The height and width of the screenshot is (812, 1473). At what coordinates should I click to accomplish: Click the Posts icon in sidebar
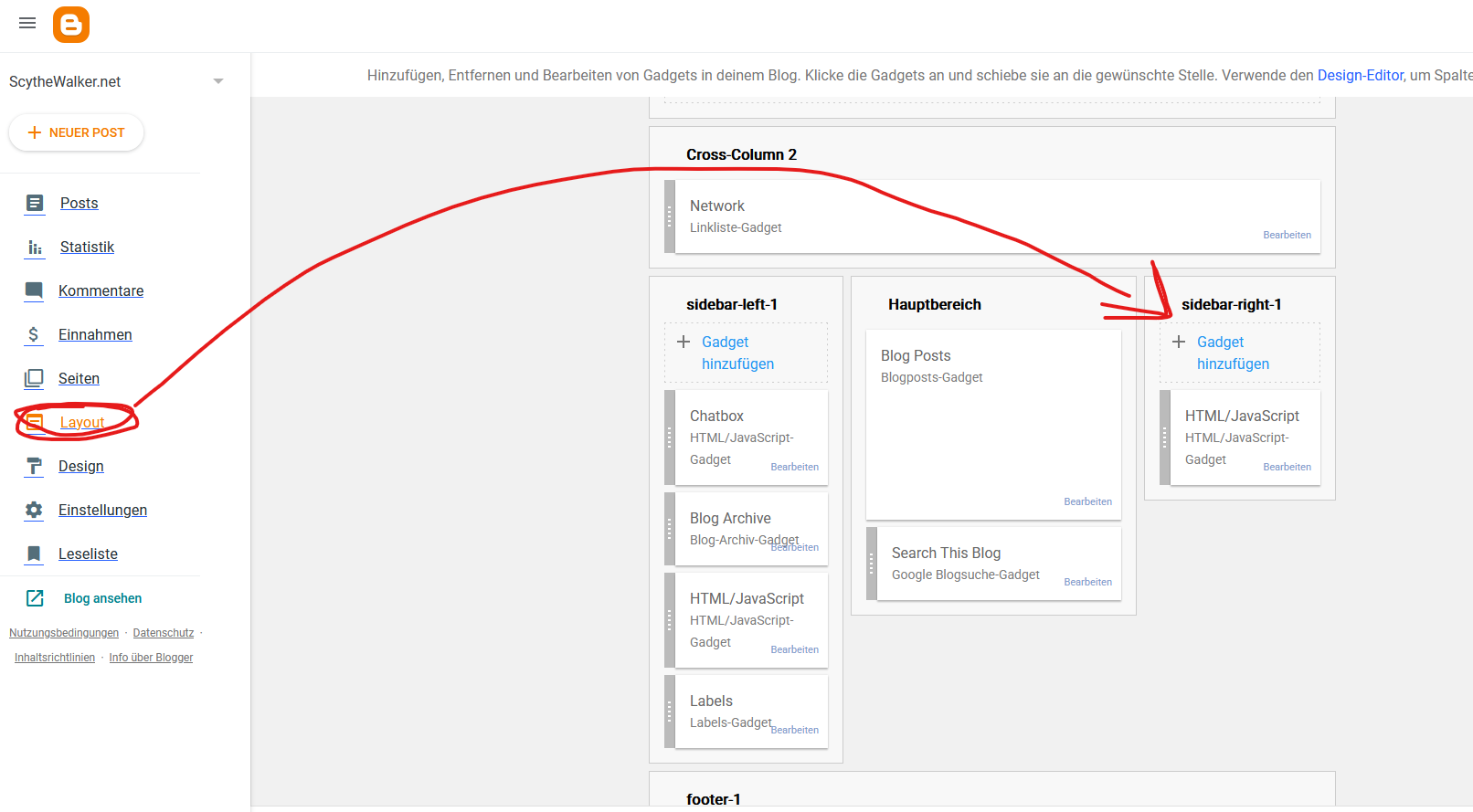tap(35, 203)
